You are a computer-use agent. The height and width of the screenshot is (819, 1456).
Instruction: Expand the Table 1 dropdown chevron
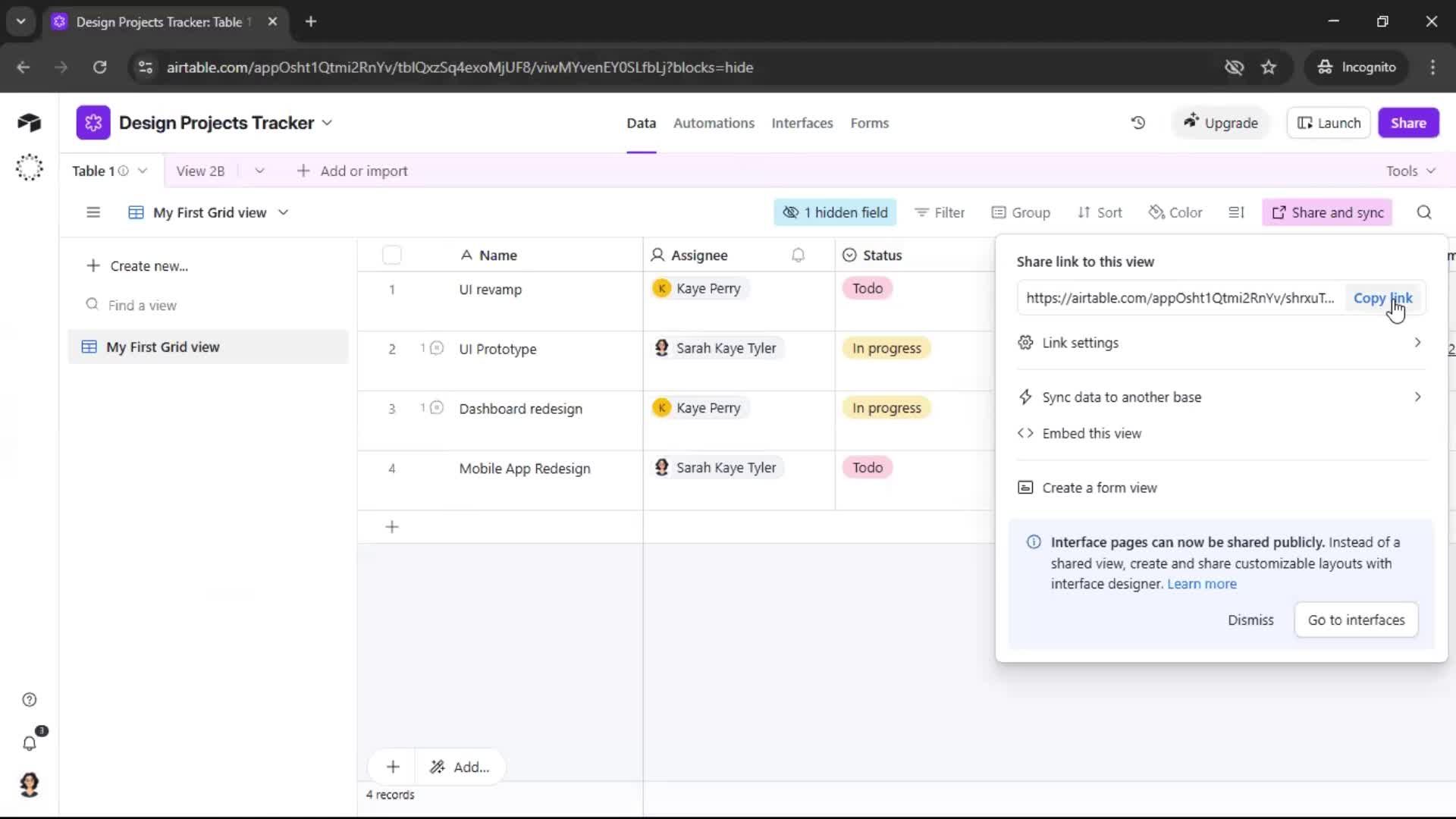coord(142,171)
